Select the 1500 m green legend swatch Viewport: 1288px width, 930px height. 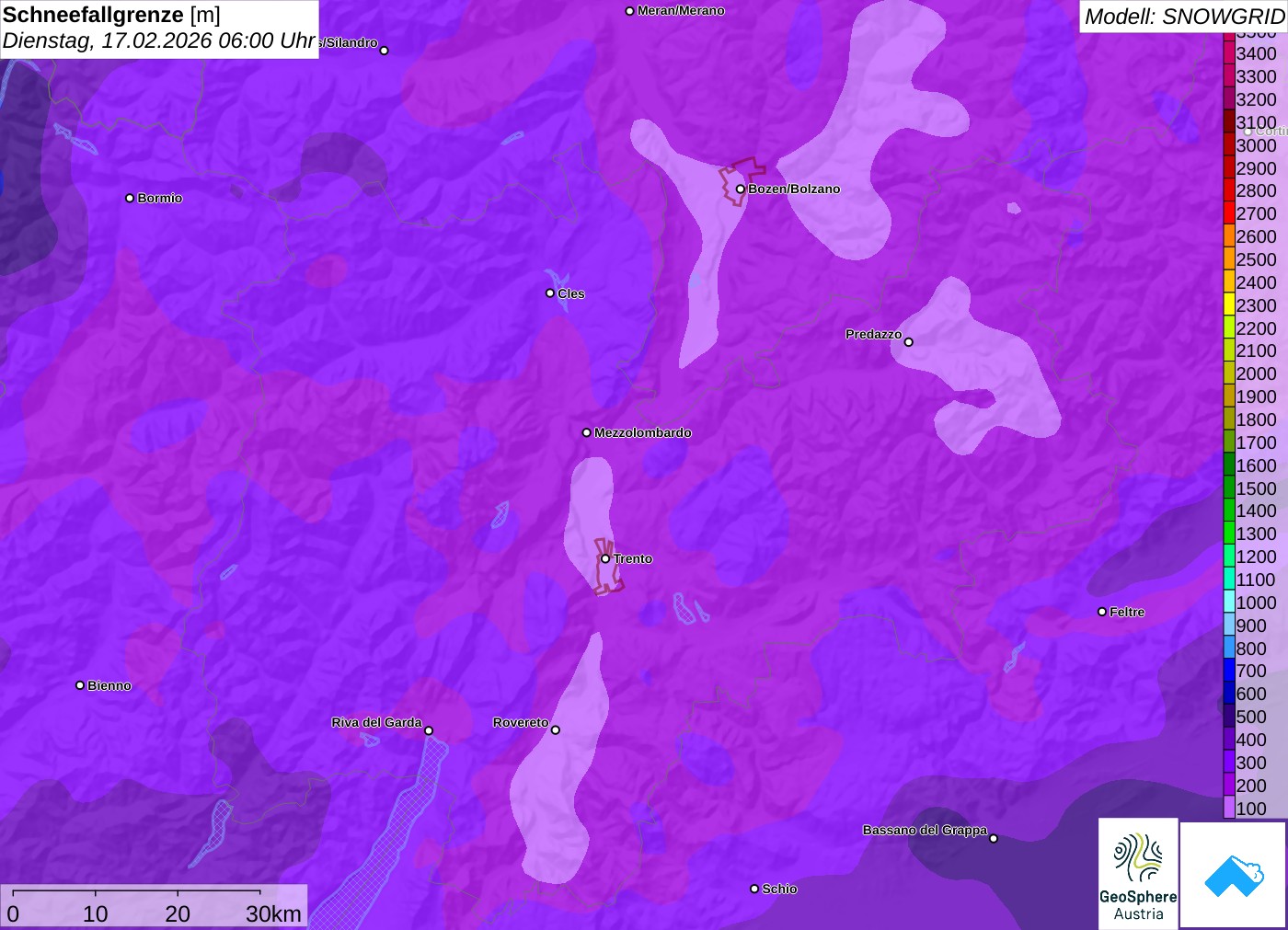pos(1229,488)
